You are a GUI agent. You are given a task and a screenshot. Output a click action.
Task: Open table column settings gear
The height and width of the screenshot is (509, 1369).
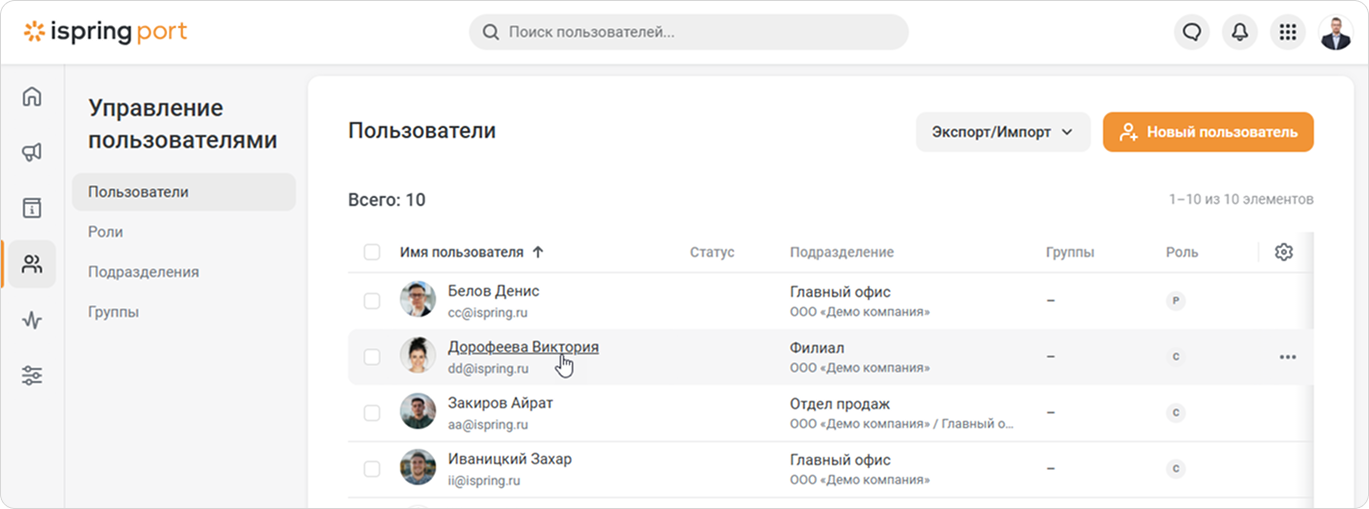click(1284, 252)
